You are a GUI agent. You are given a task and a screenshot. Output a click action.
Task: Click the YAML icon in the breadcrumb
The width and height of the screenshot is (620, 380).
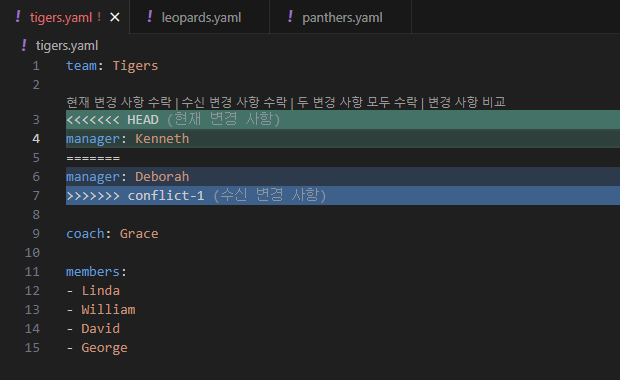24,45
